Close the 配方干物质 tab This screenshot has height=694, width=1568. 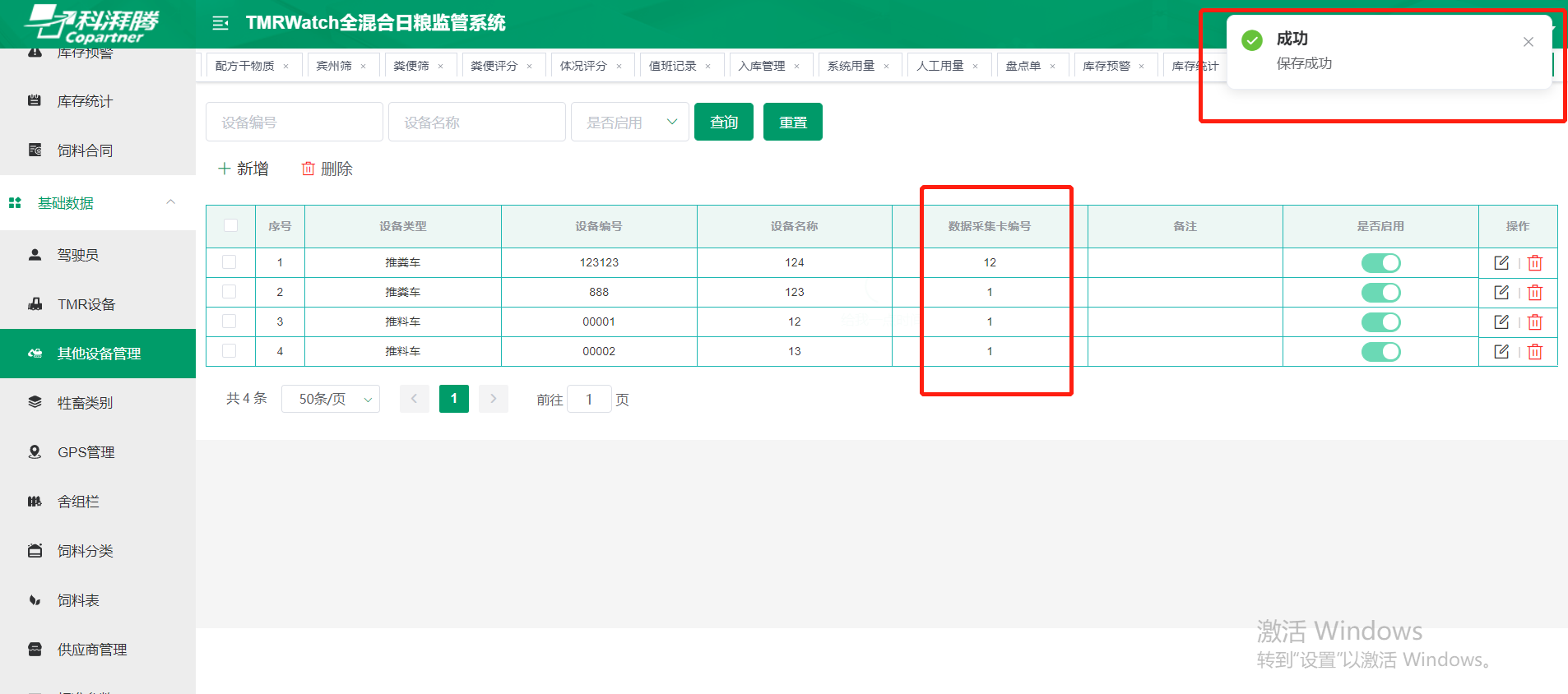[286, 67]
